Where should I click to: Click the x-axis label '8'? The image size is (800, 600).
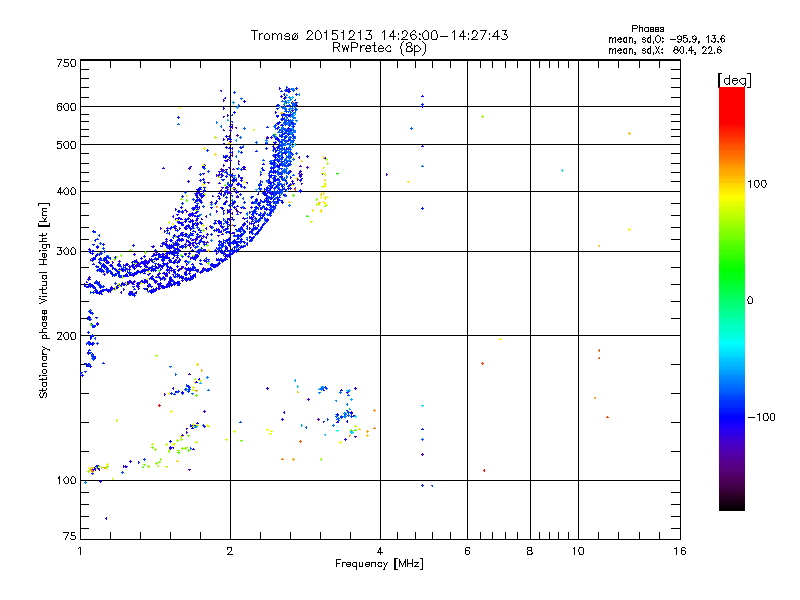[x=530, y=551]
